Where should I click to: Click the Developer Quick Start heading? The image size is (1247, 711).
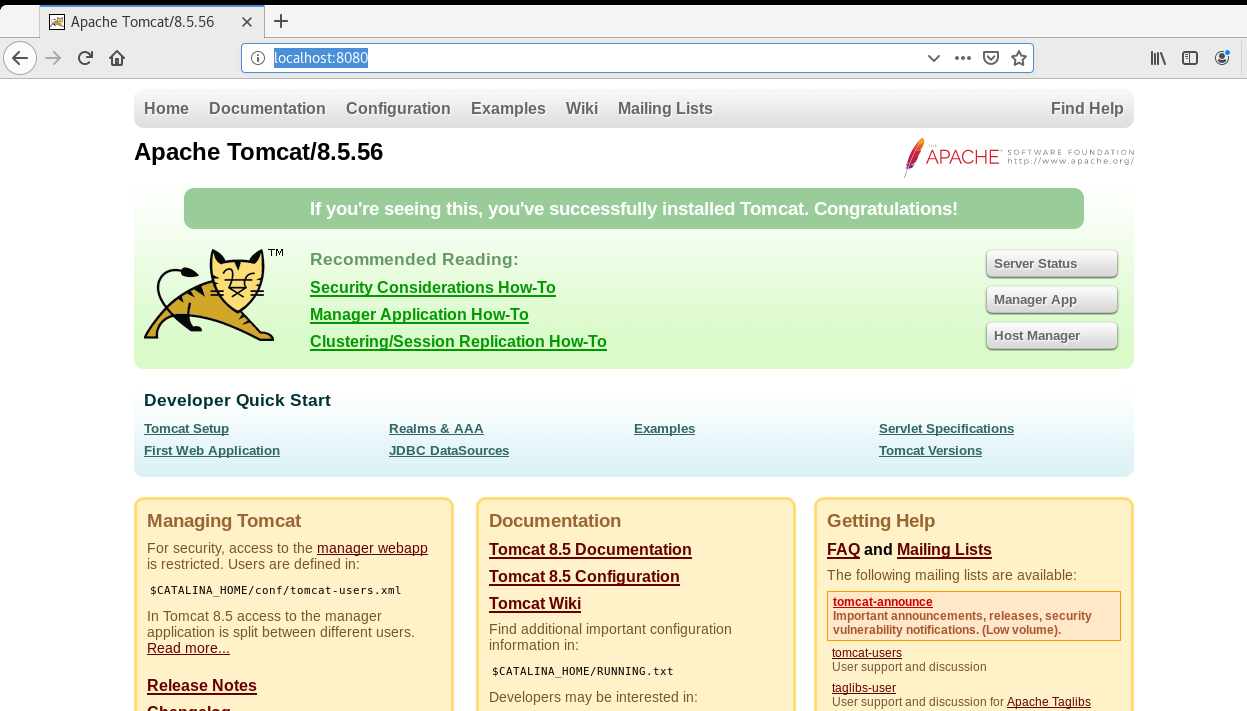point(237,400)
